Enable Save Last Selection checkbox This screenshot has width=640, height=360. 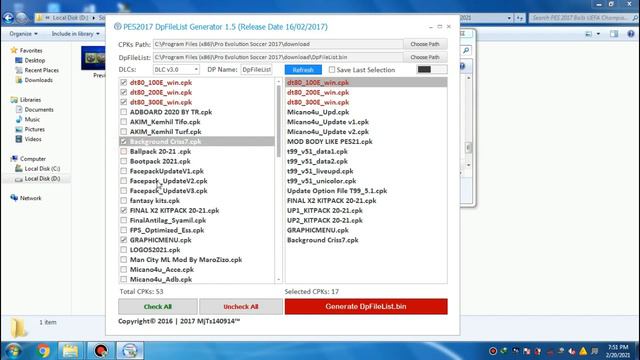click(x=332, y=70)
